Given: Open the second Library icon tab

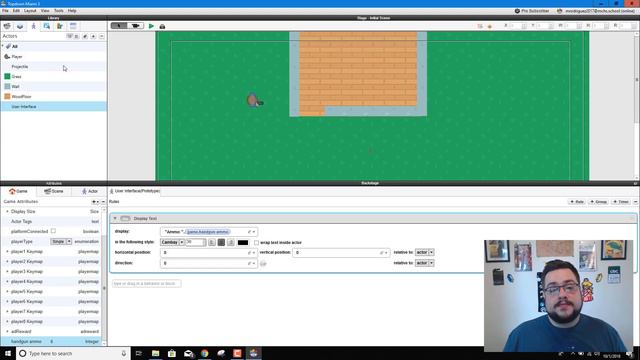Looking at the screenshot, I should (20, 26).
